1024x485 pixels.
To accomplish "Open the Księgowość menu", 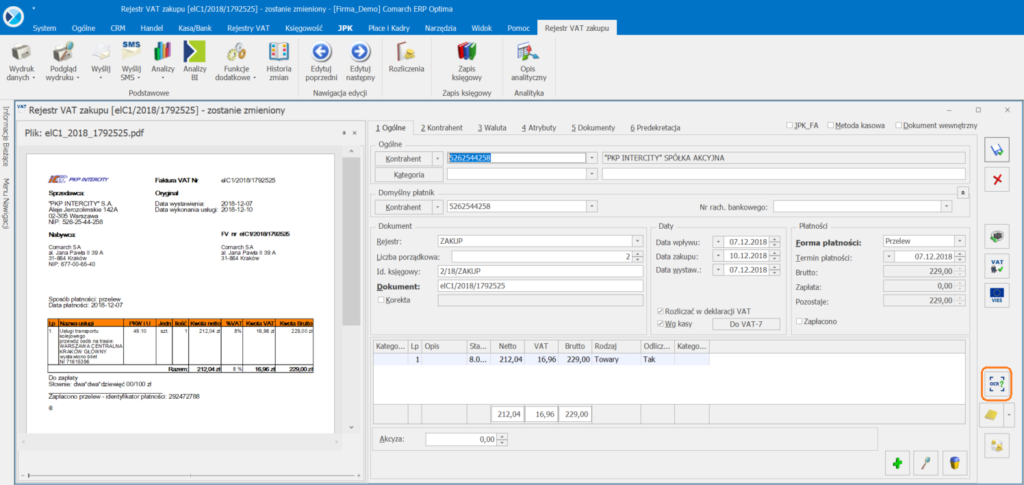I will coord(302,28).
